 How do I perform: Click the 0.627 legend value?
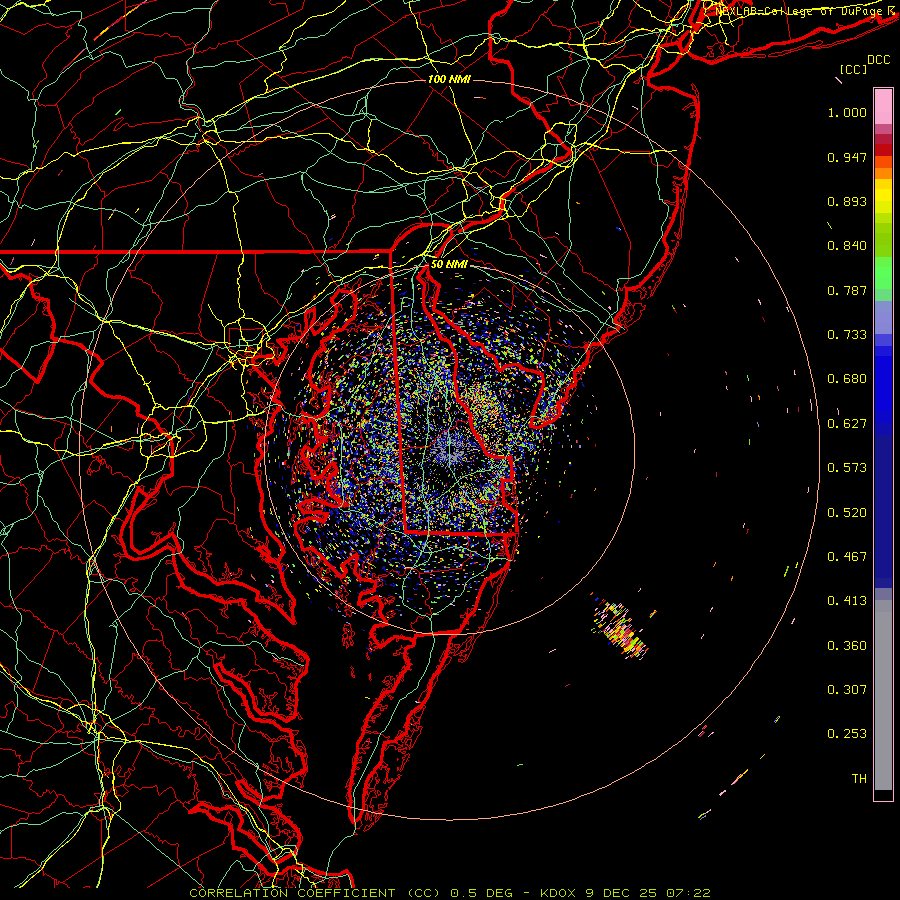click(847, 424)
